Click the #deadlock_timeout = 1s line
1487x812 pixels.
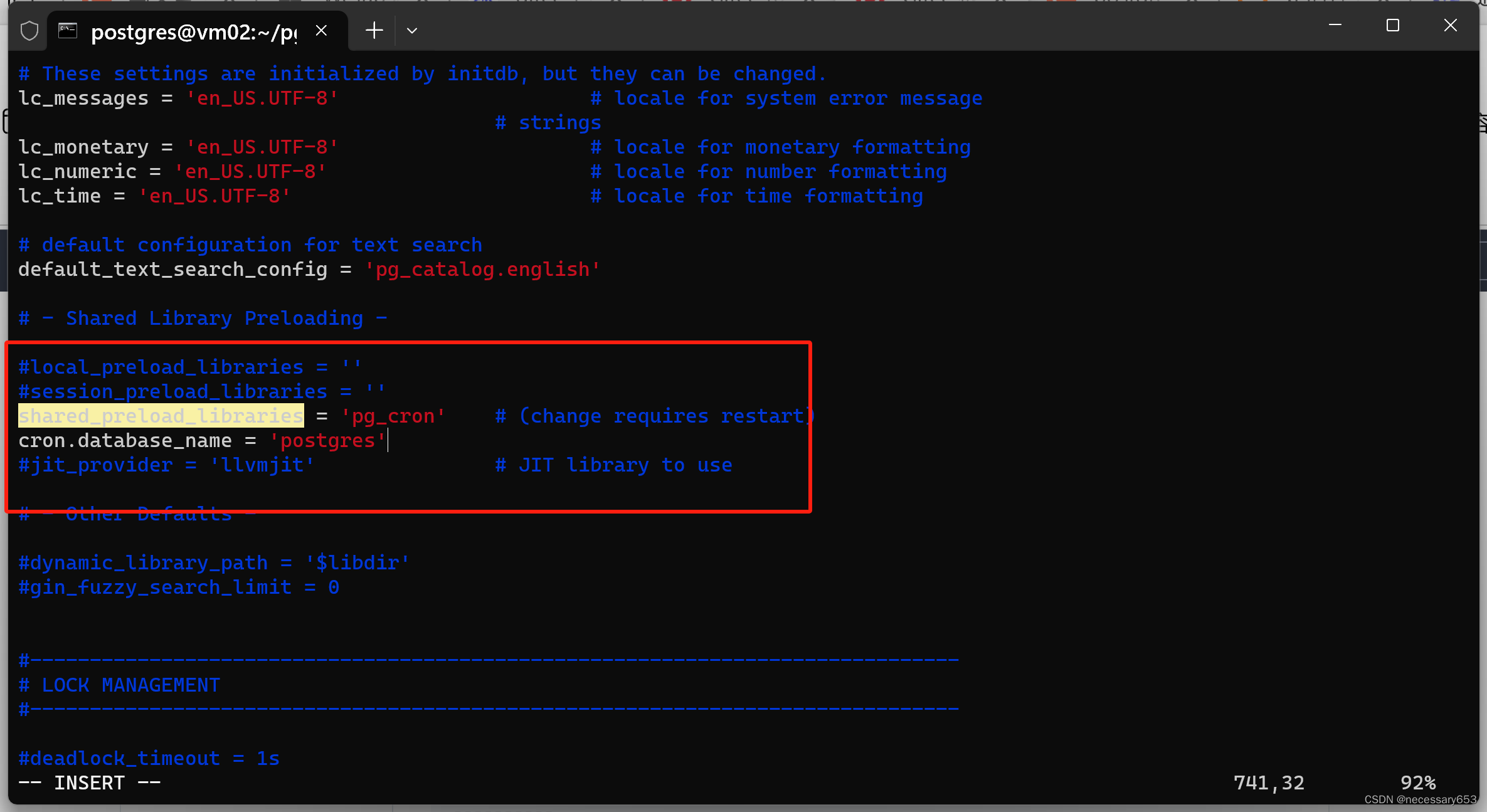click(x=149, y=757)
